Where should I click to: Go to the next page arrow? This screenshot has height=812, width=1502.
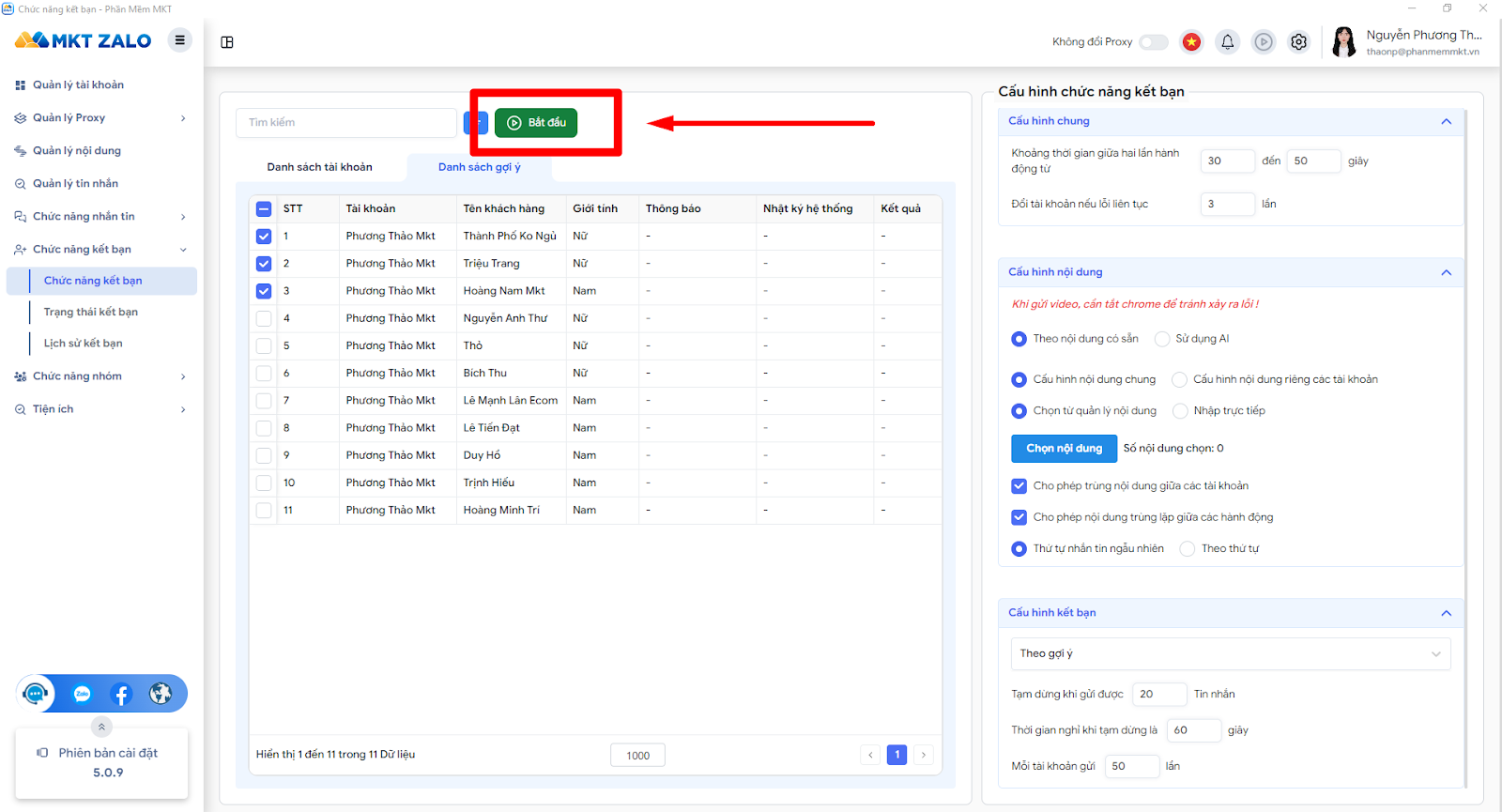924,755
